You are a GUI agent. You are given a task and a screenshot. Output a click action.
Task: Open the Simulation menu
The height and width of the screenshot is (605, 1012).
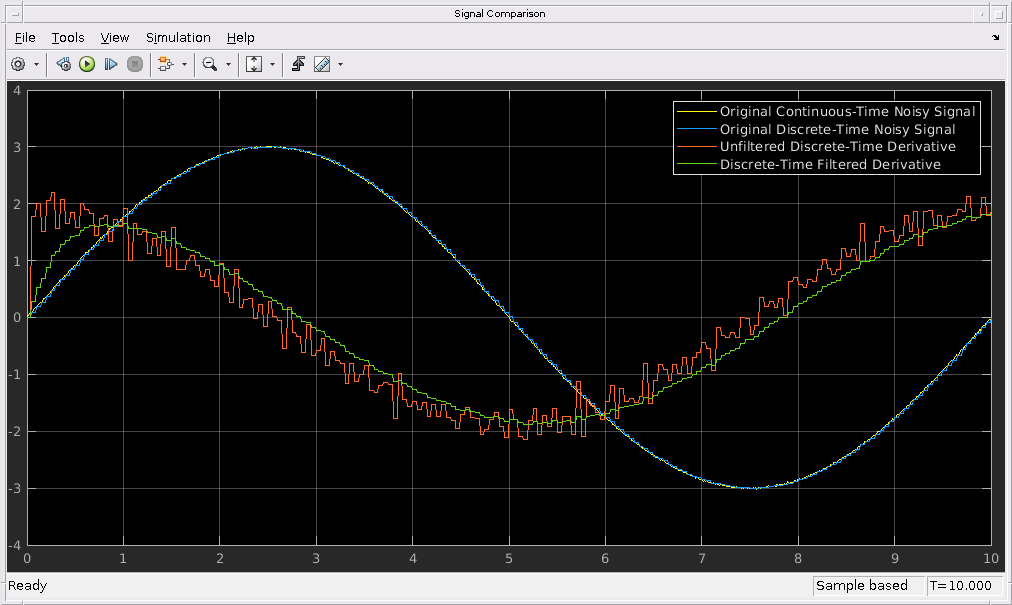pos(178,37)
